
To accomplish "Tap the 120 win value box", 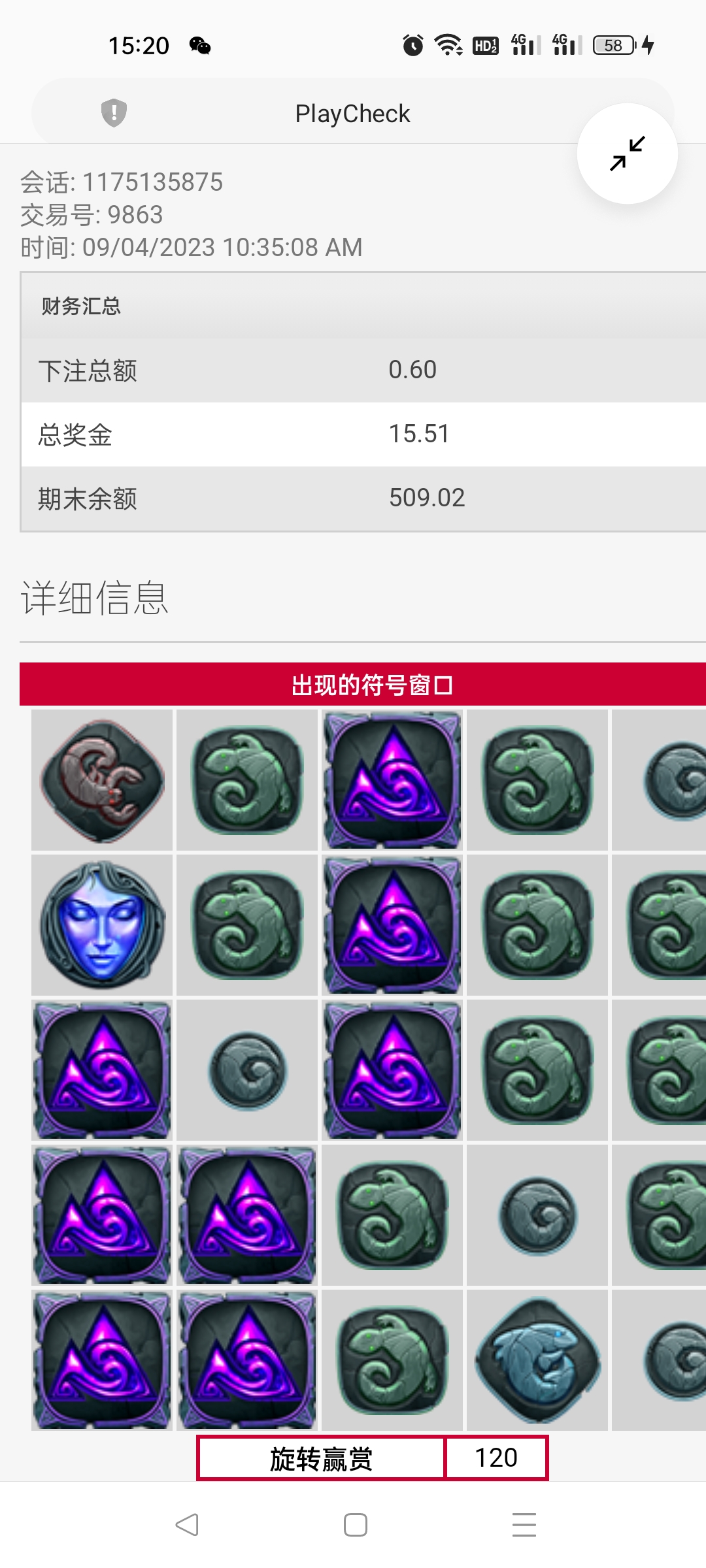I will pyautogui.click(x=496, y=1458).
